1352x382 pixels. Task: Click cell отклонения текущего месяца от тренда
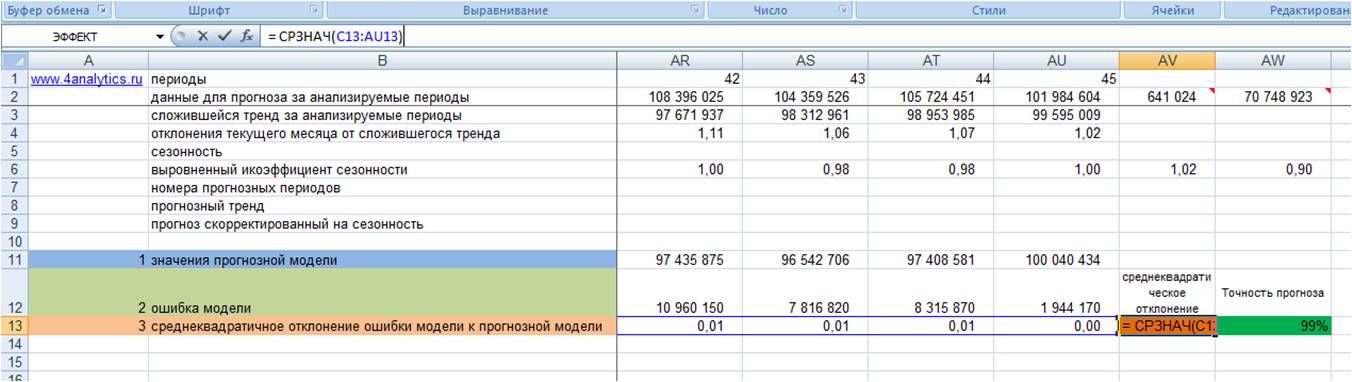[382, 133]
